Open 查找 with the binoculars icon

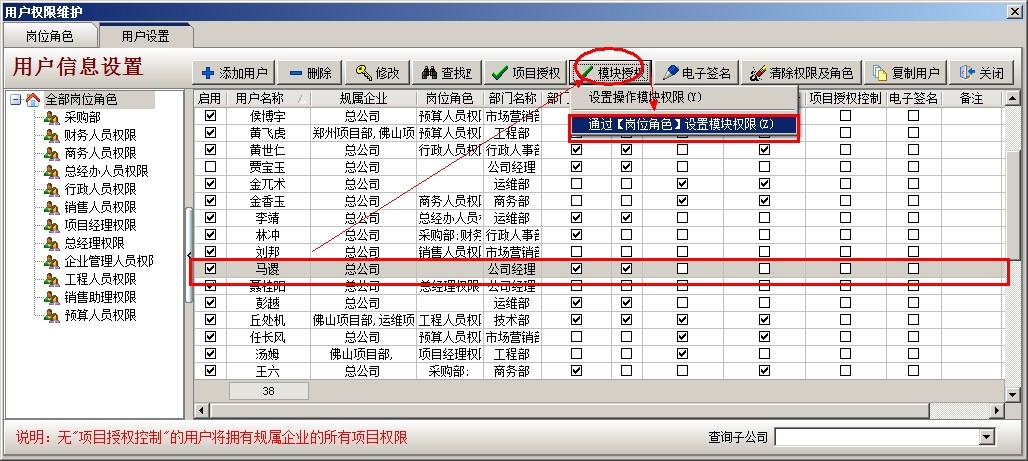(x=445, y=73)
